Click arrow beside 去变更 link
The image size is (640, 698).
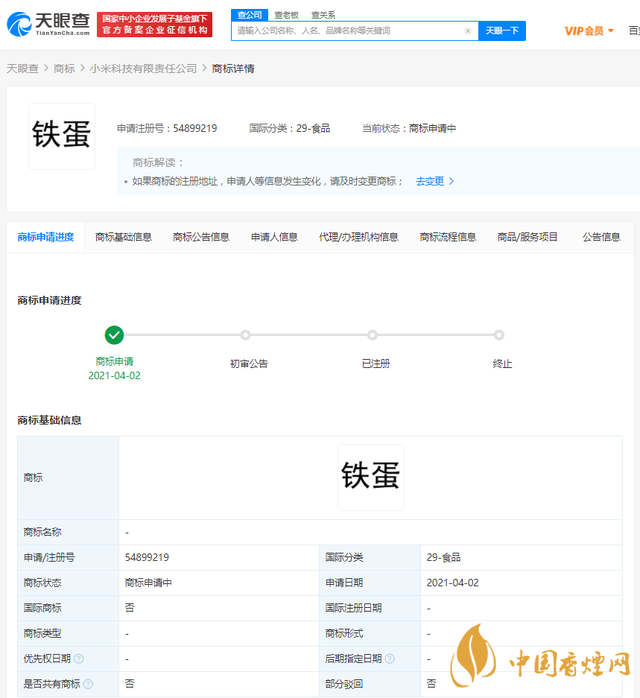point(452,181)
